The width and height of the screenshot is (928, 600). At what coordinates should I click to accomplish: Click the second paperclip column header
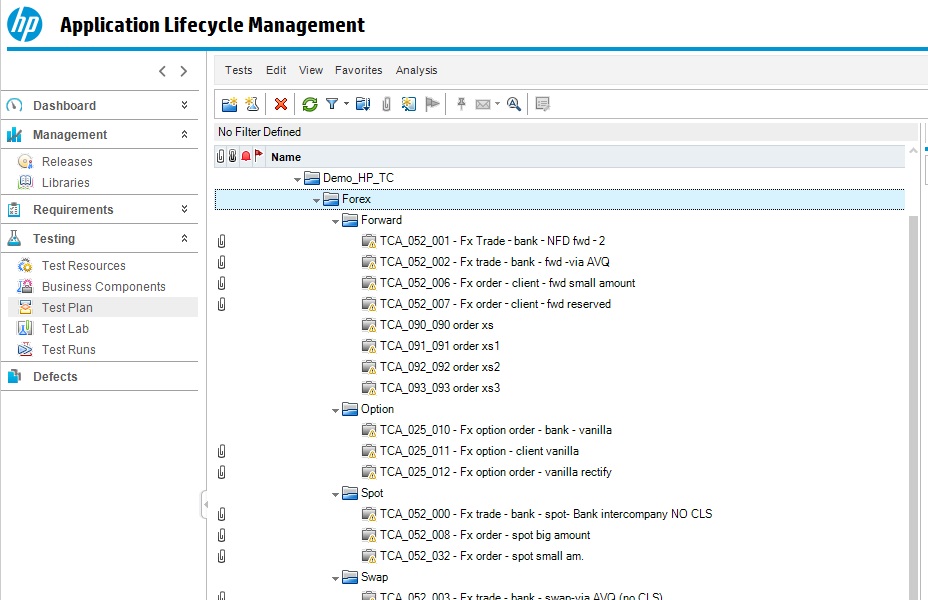tap(233, 156)
